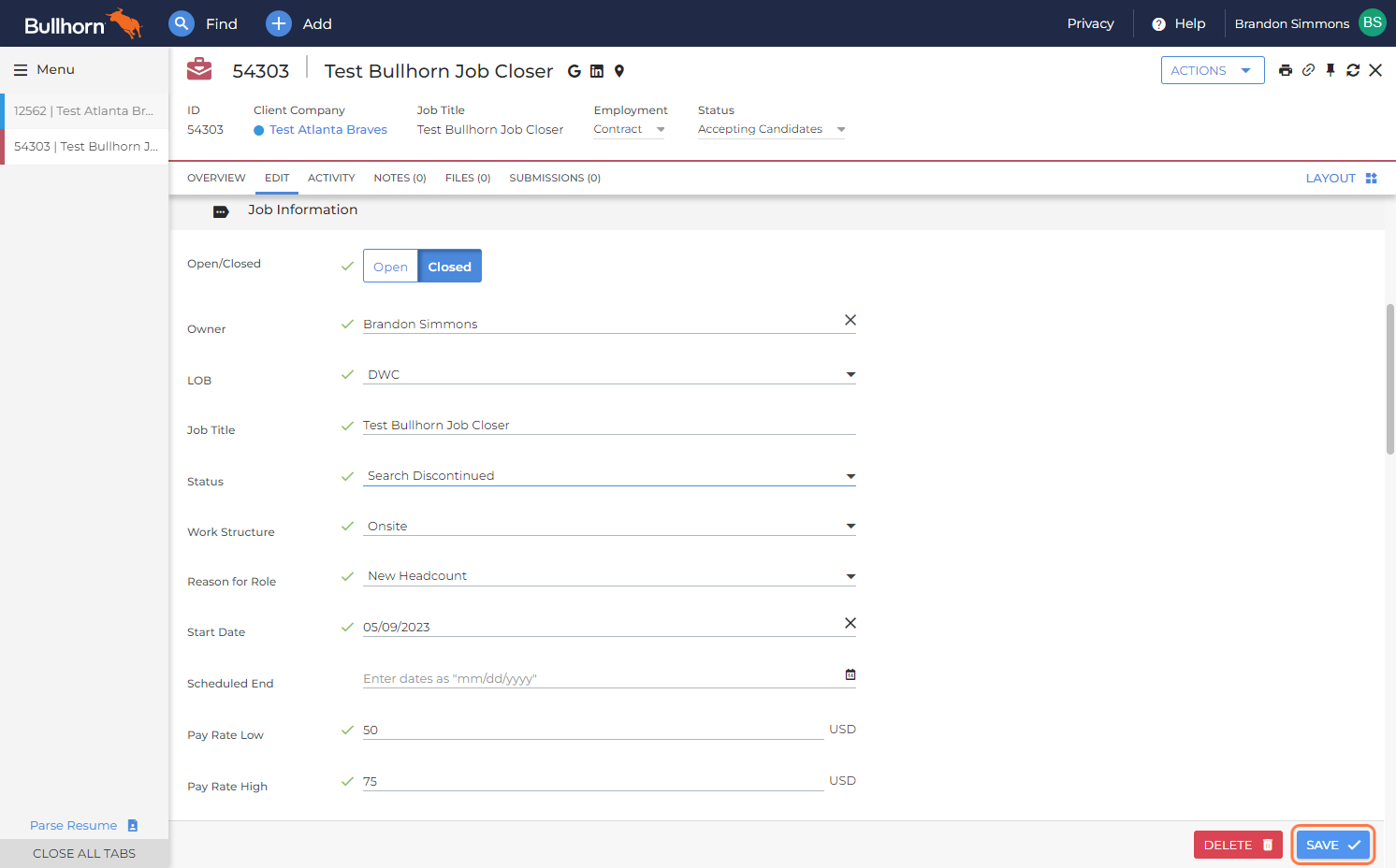This screenshot has width=1396, height=868.
Task: Open the Reason for Role dropdown
Action: 610,576
